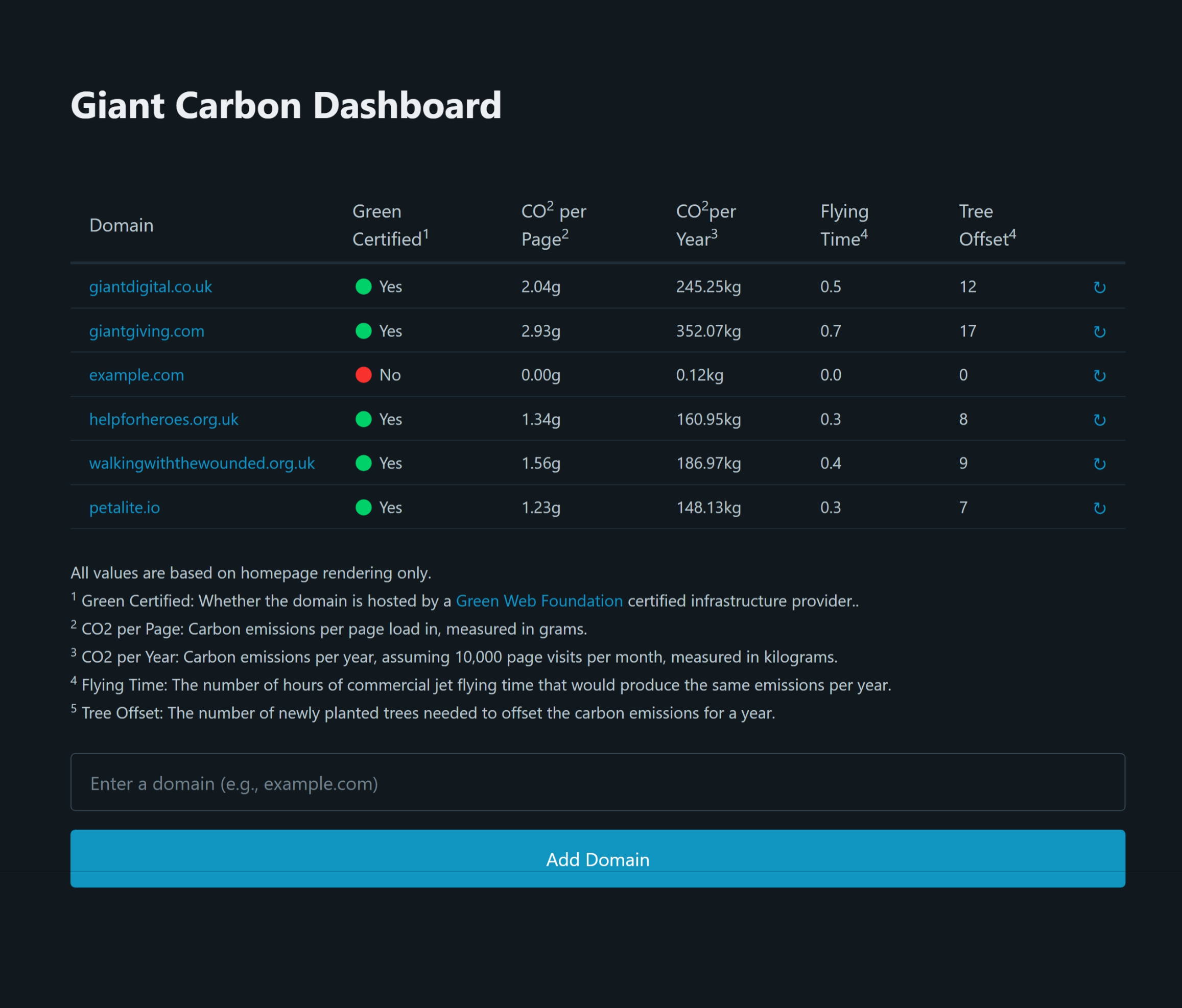Screen dimensions: 1182x1008
Task: Click the Domain column header
Action: 122,225
